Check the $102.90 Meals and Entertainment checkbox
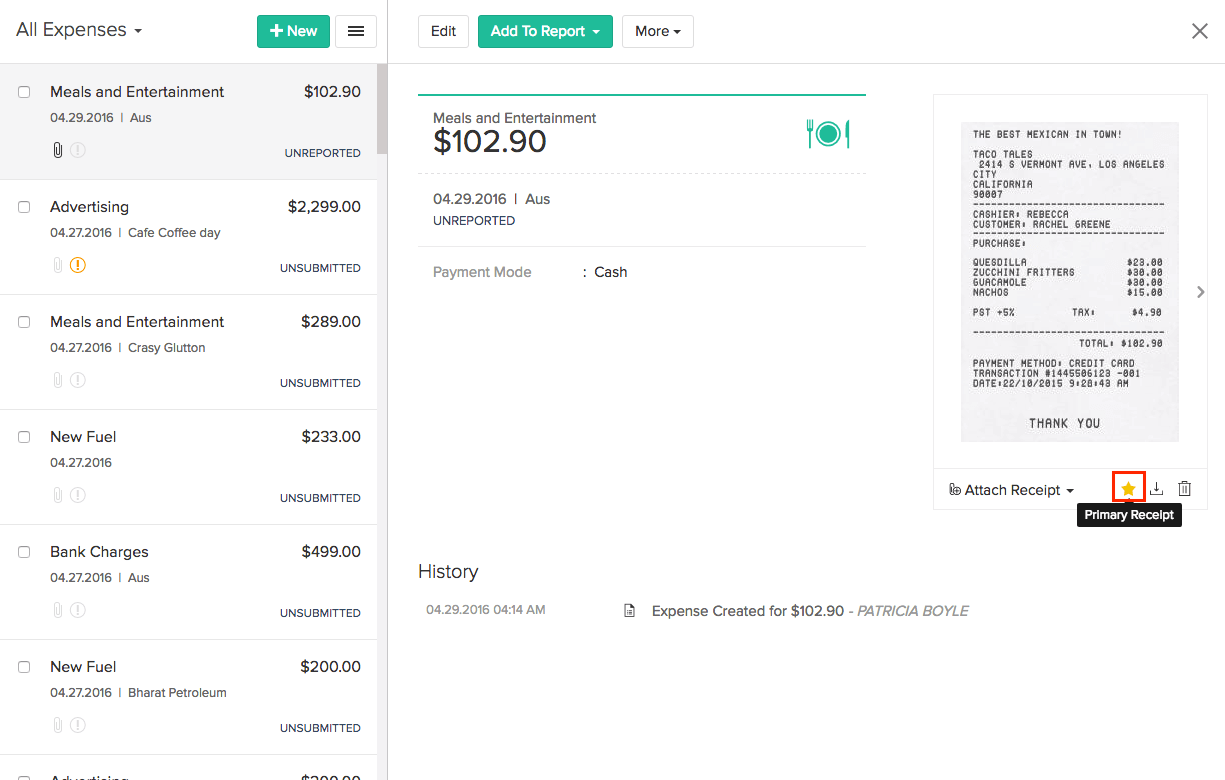The height and width of the screenshot is (780, 1225). tap(24, 92)
